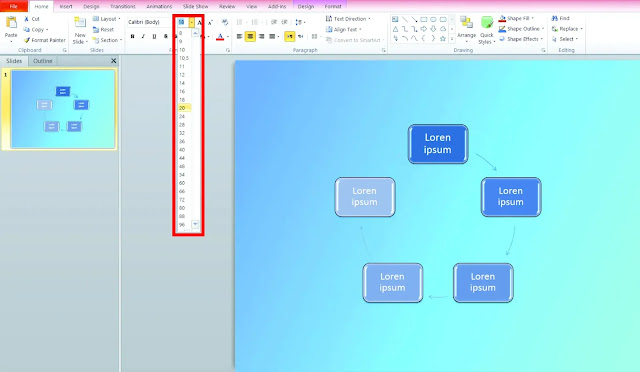Insert a New Slide

click(x=80, y=31)
